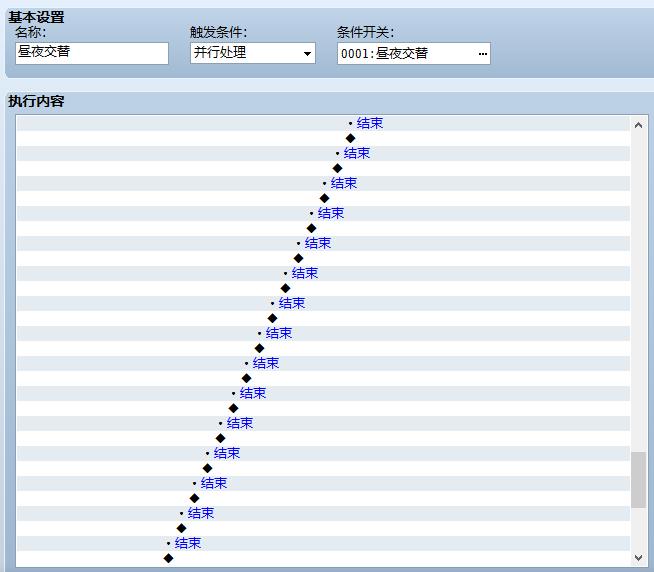Select the diamond line below the topmost 结束
654x572 pixels.
pos(323,139)
